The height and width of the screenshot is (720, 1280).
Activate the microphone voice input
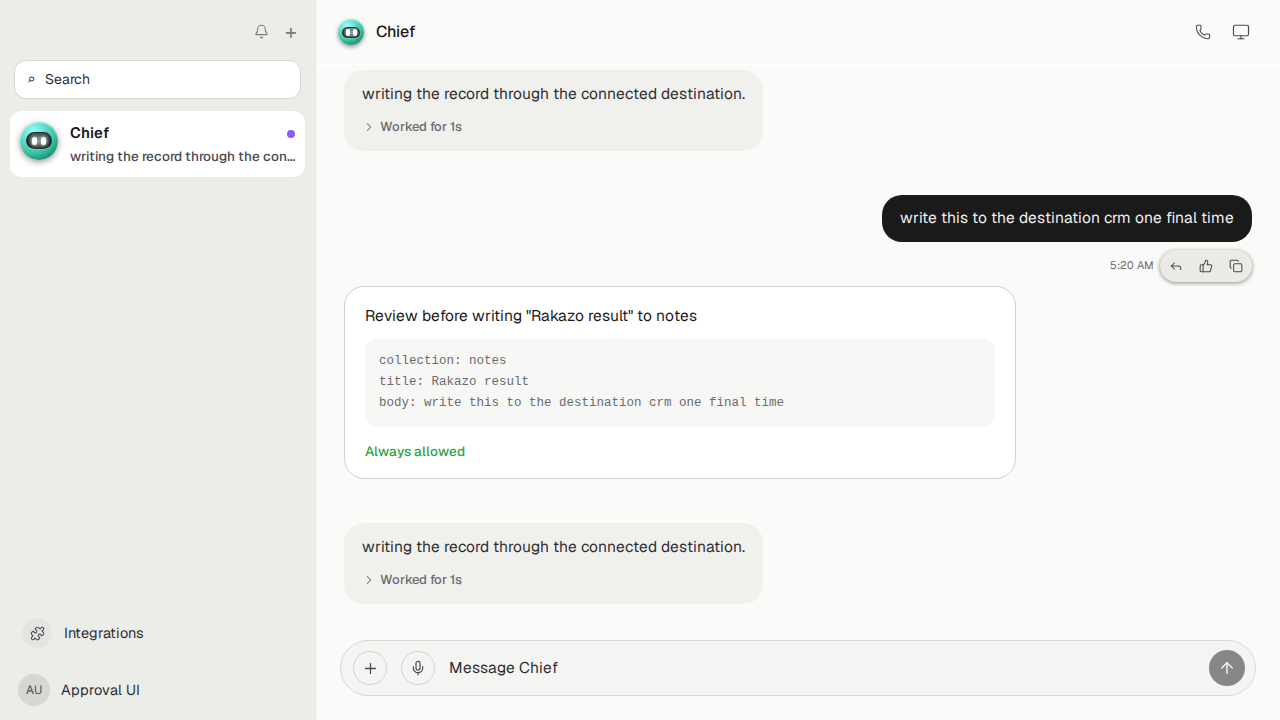pos(418,668)
